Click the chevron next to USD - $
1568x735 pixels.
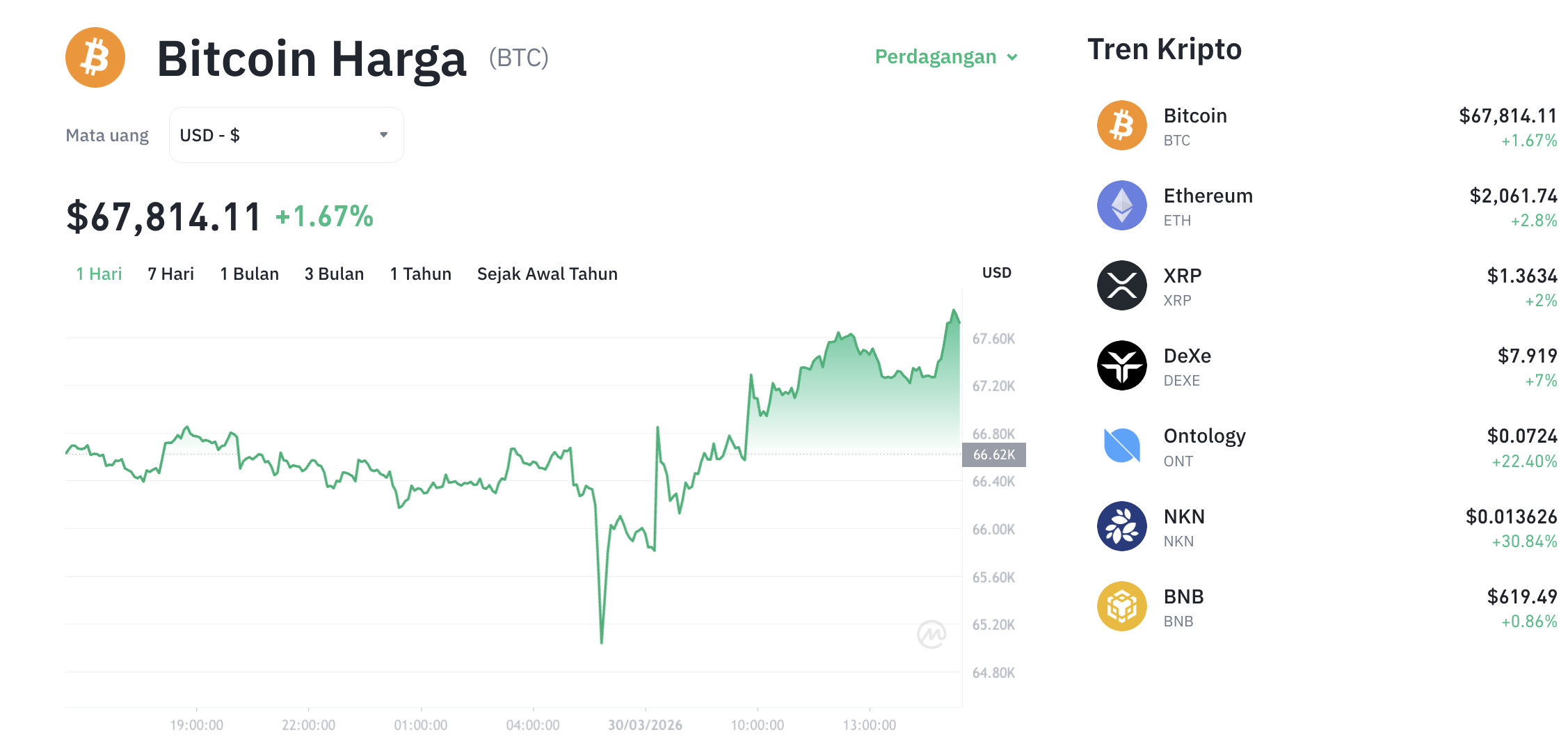click(383, 134)
